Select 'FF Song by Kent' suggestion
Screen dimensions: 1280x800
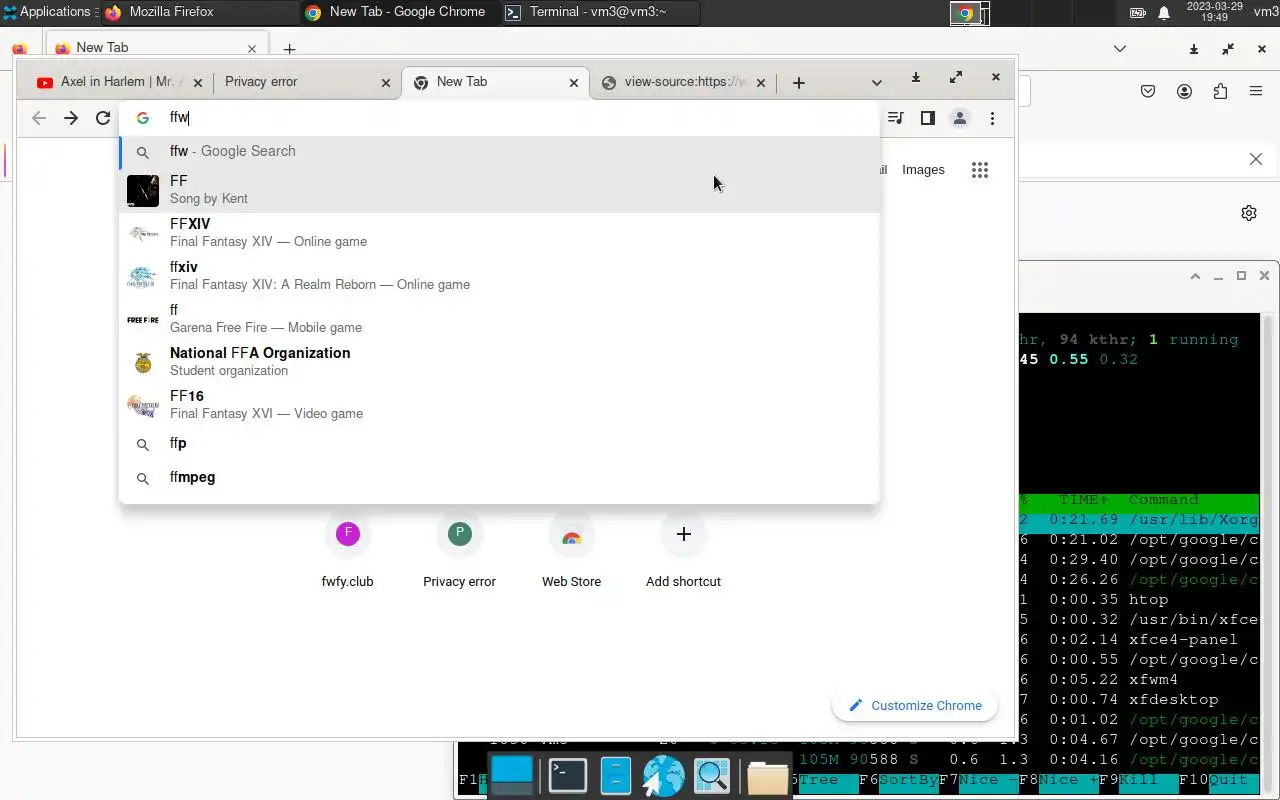[500, 190]
